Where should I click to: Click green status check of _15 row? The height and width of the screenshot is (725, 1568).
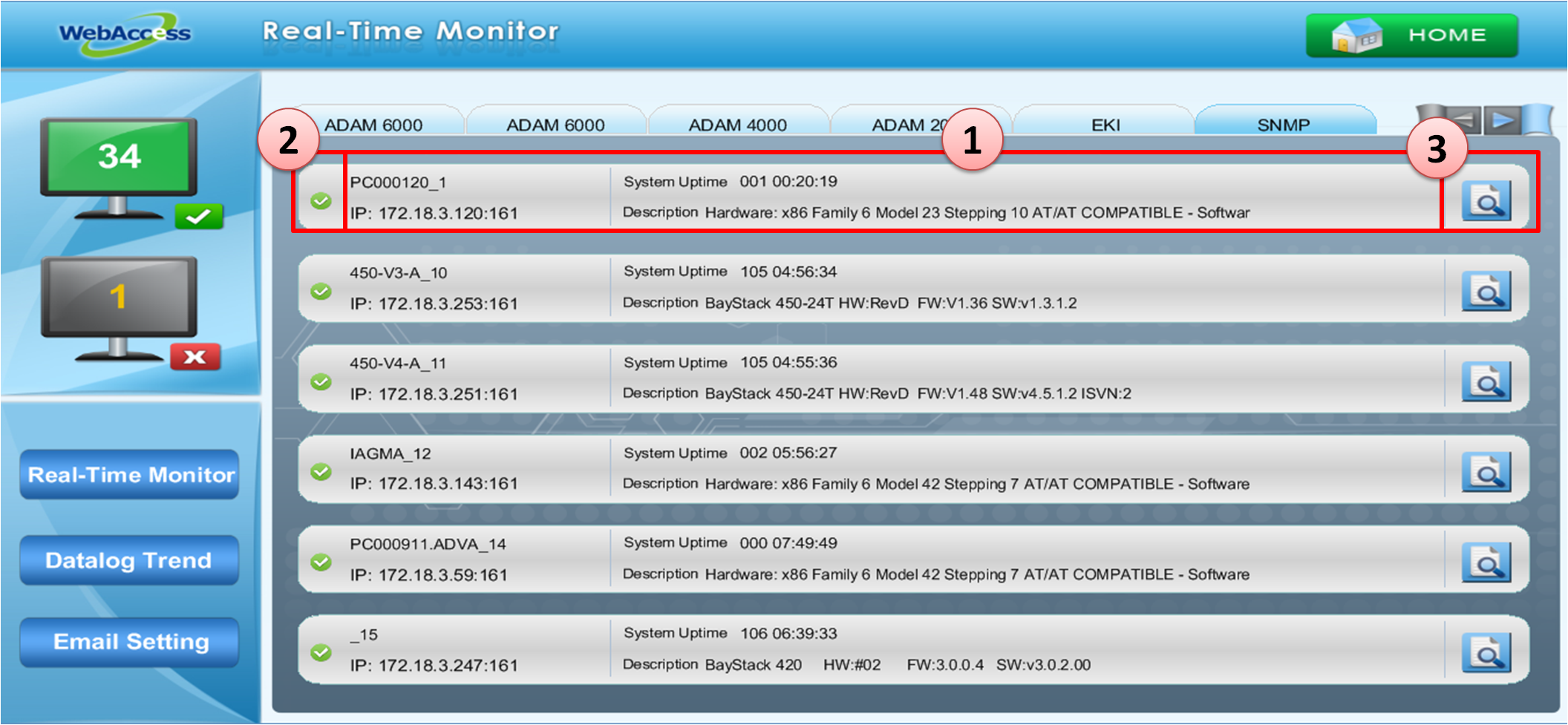click(x=321, y=653)
